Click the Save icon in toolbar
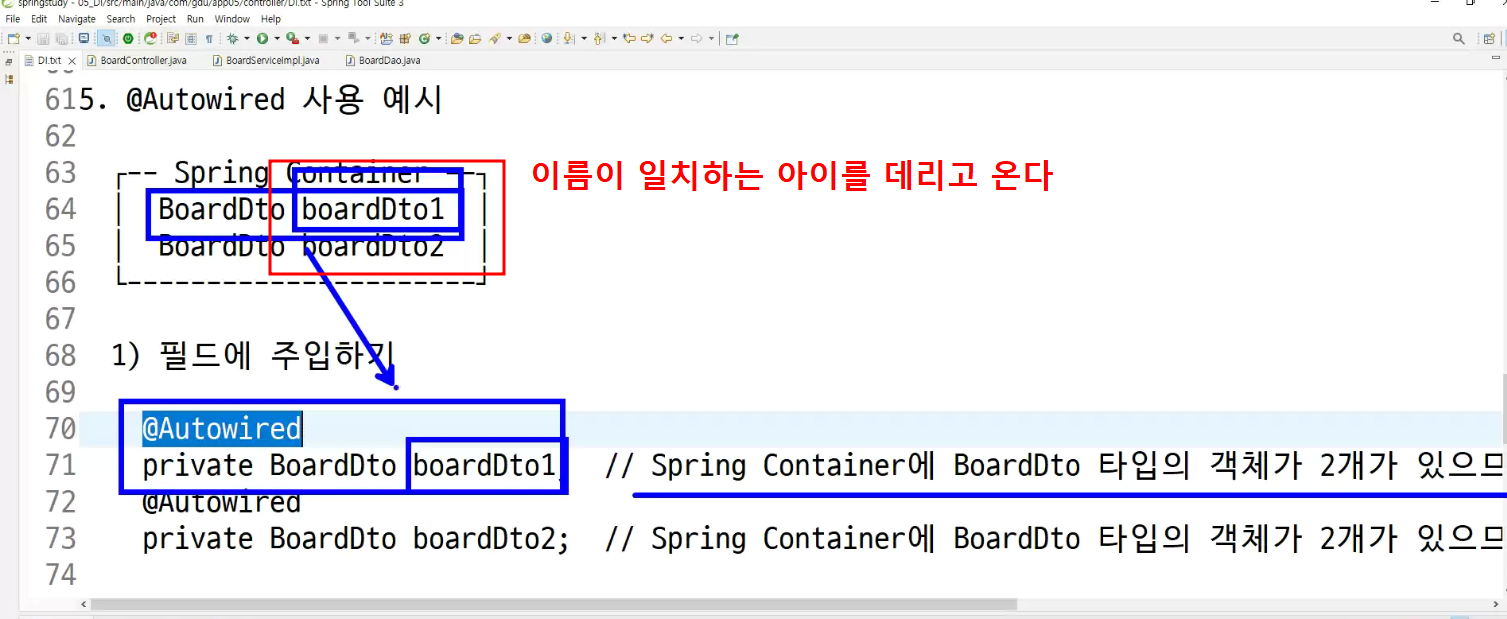The image size is (1507, 619). point(43,39)
